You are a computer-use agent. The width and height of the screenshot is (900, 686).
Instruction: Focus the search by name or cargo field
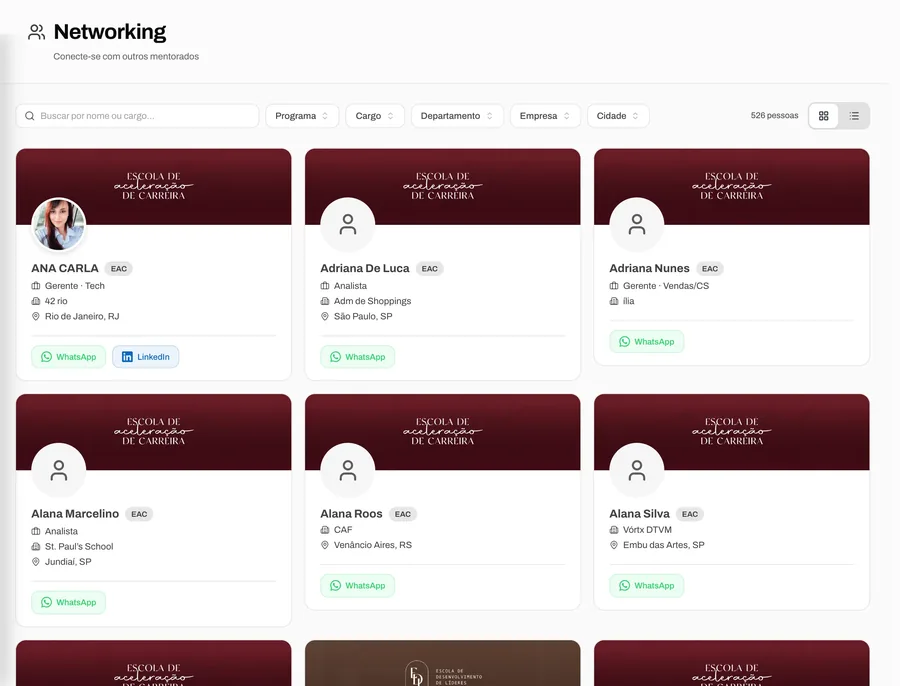tap(137, 116)
